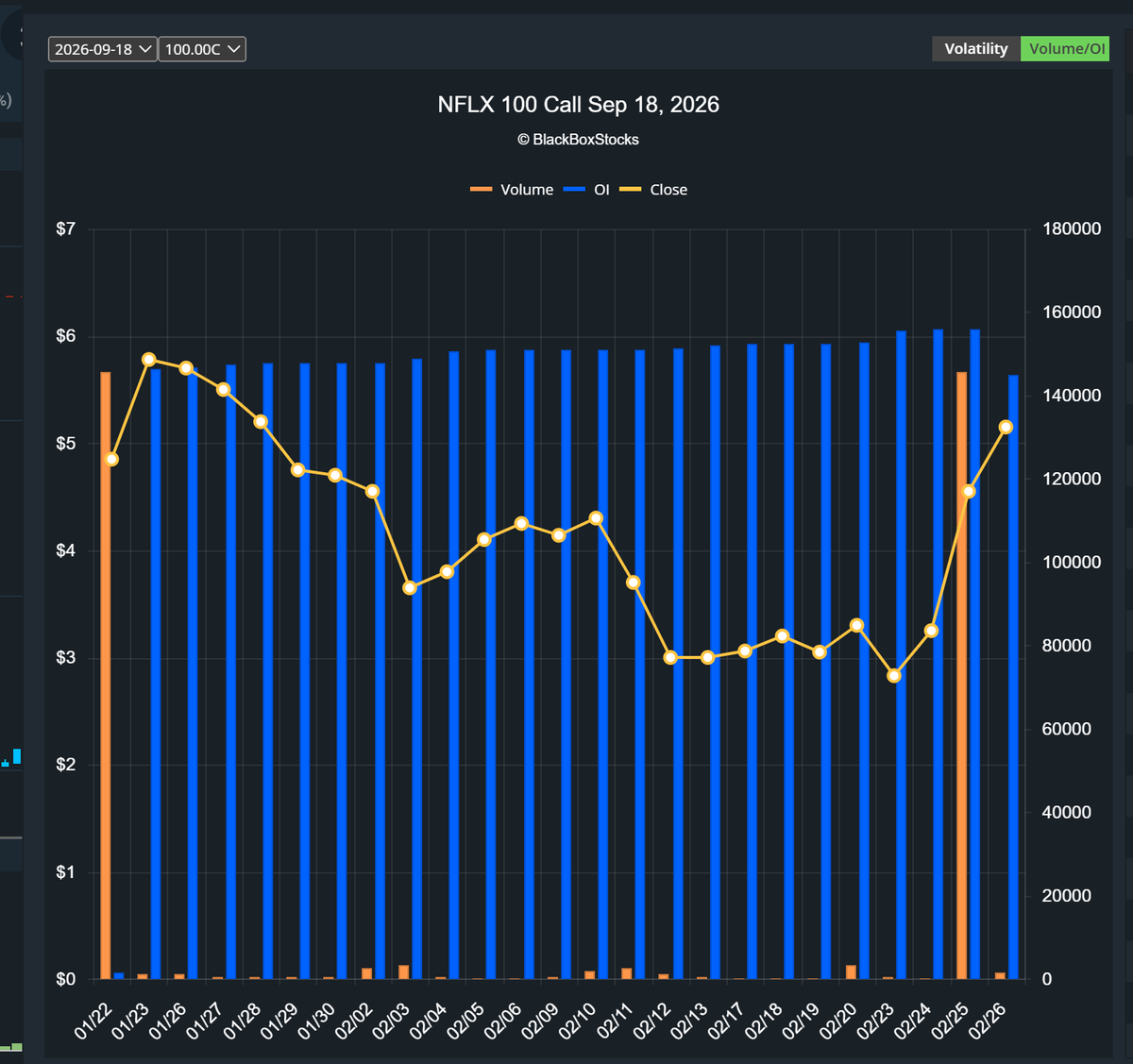Viewport: 1133px width, 1064px height.
Task: Click the blue OI bar for 02/10
Action: tap(602, 665)
